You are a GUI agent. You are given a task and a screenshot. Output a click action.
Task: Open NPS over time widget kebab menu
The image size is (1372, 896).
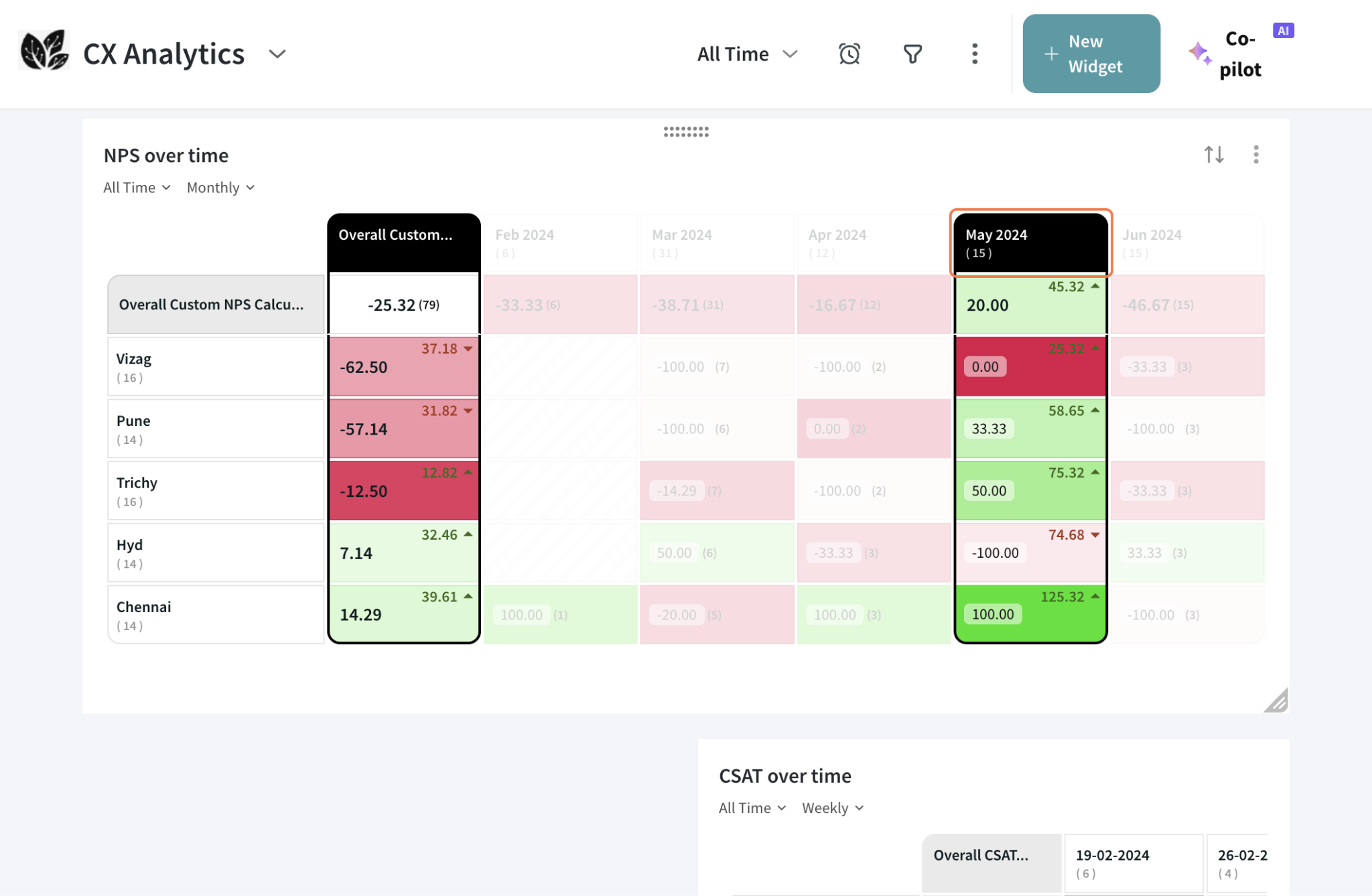pos(1255,155)
